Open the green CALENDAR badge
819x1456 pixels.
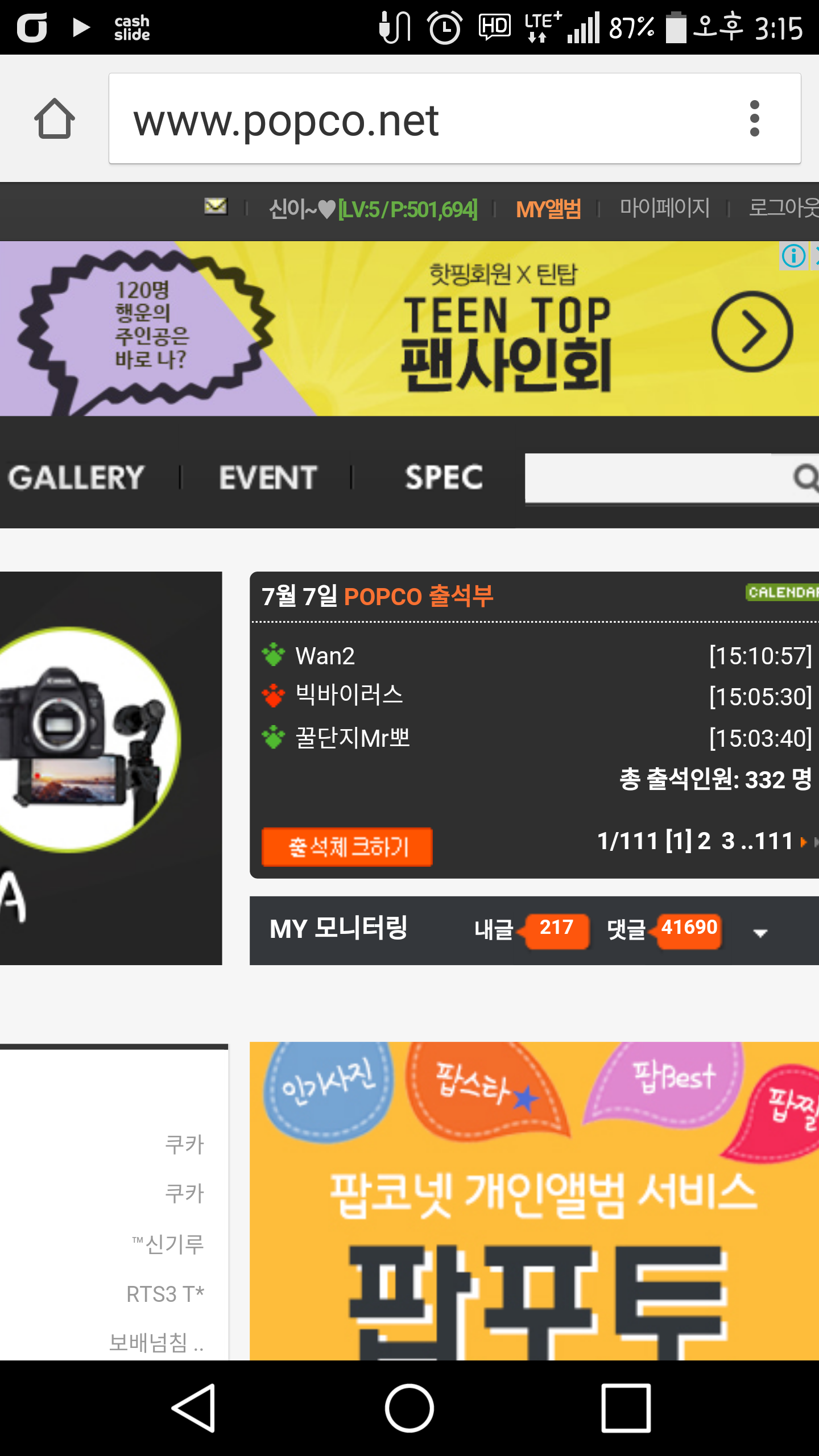[782, 592]
